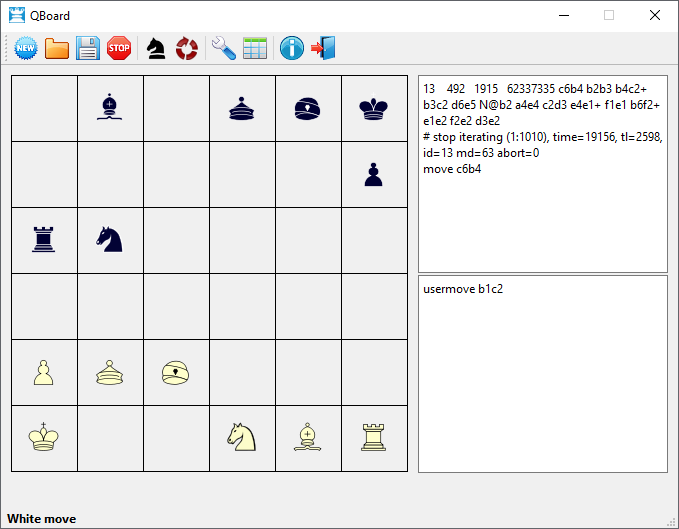
Task: Select the white rook piece
Action: click(373, 438)
